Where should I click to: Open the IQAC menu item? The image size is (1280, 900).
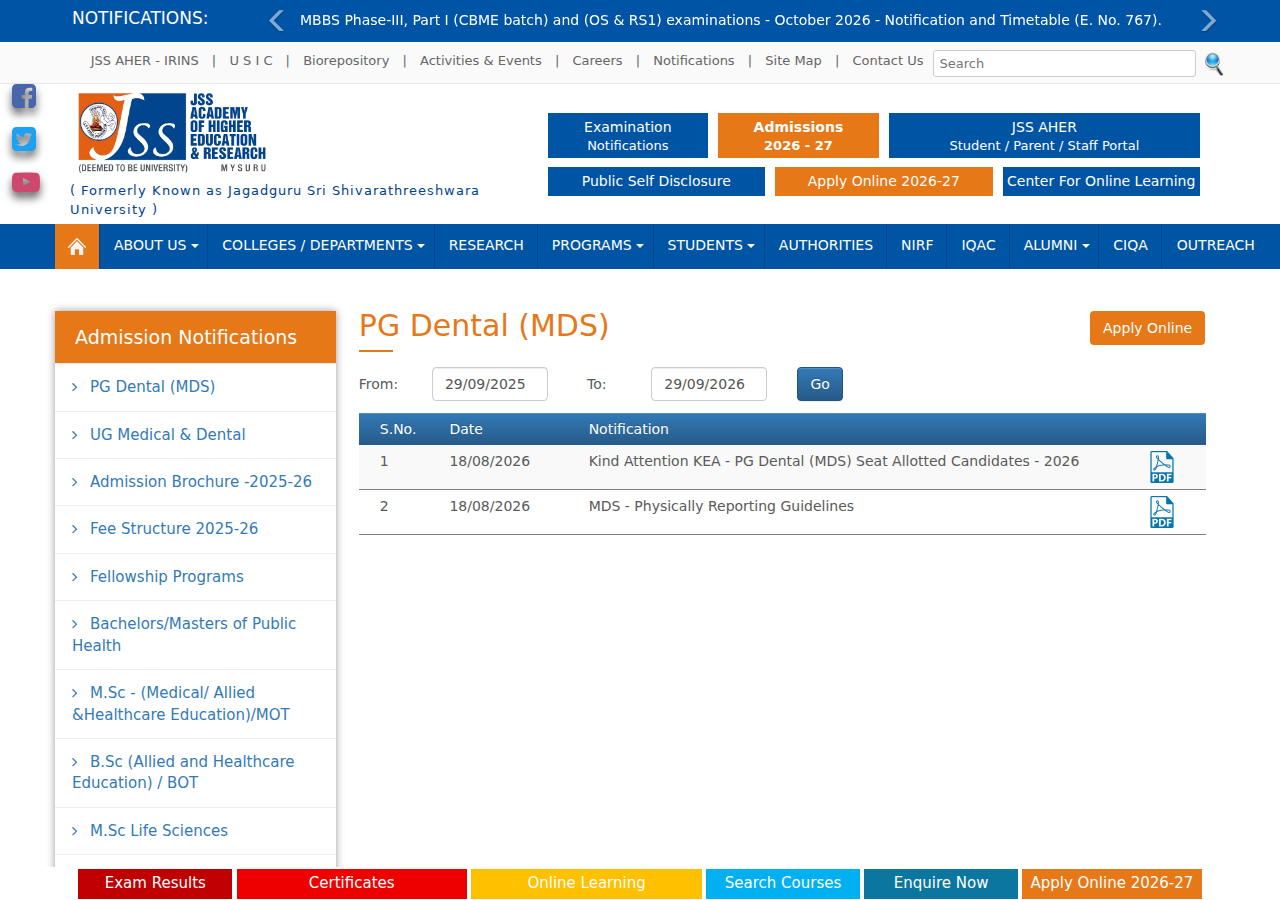[979, 246]
